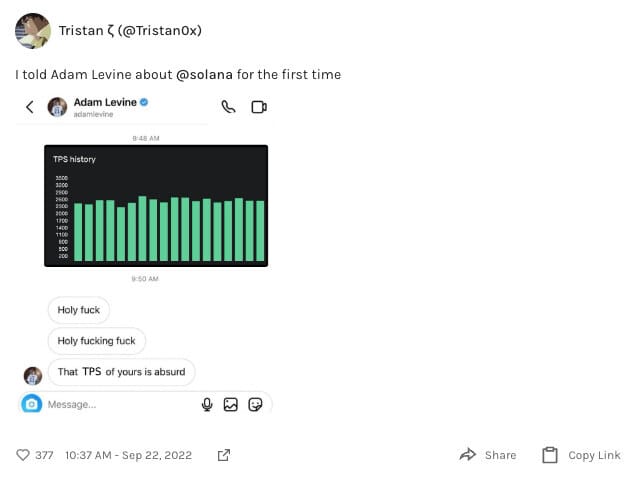This screenshot has width=634, height=477.
Task: Click Tristan's profile avatar
Action: coord(33,31)
